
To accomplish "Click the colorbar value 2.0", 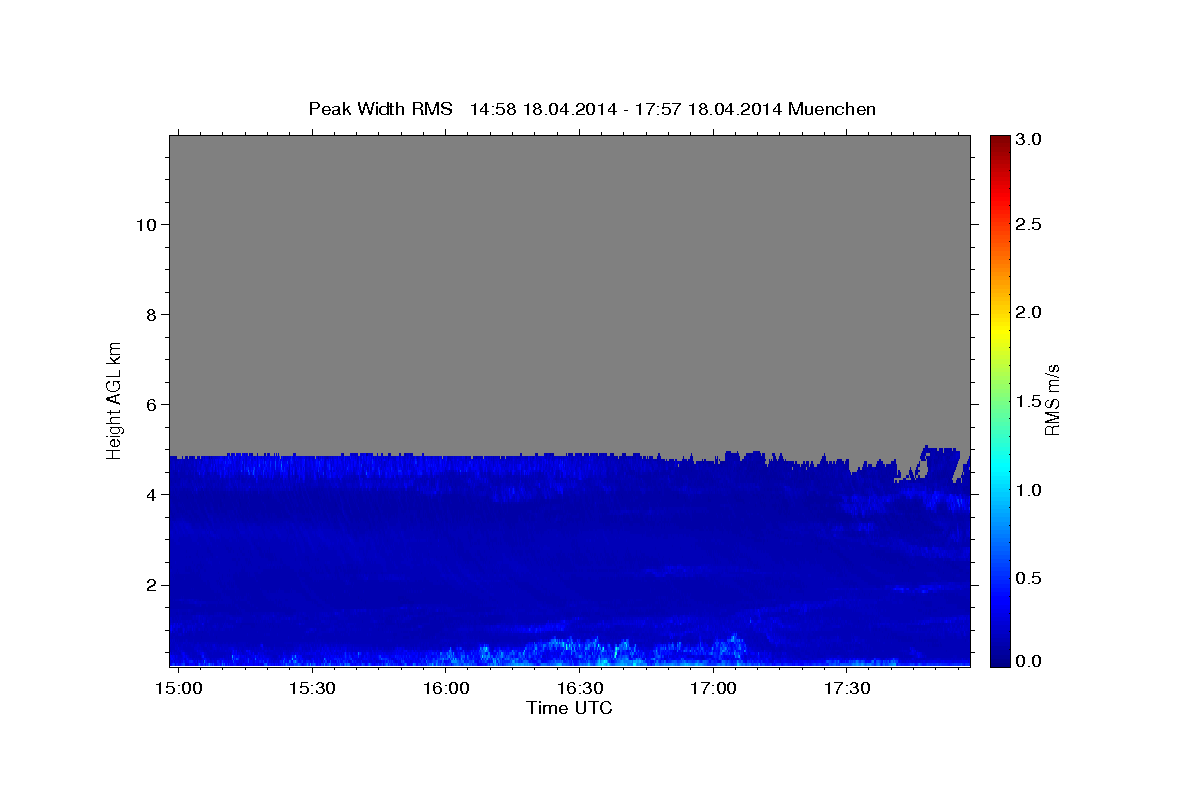I will [x=1029, y=312].
